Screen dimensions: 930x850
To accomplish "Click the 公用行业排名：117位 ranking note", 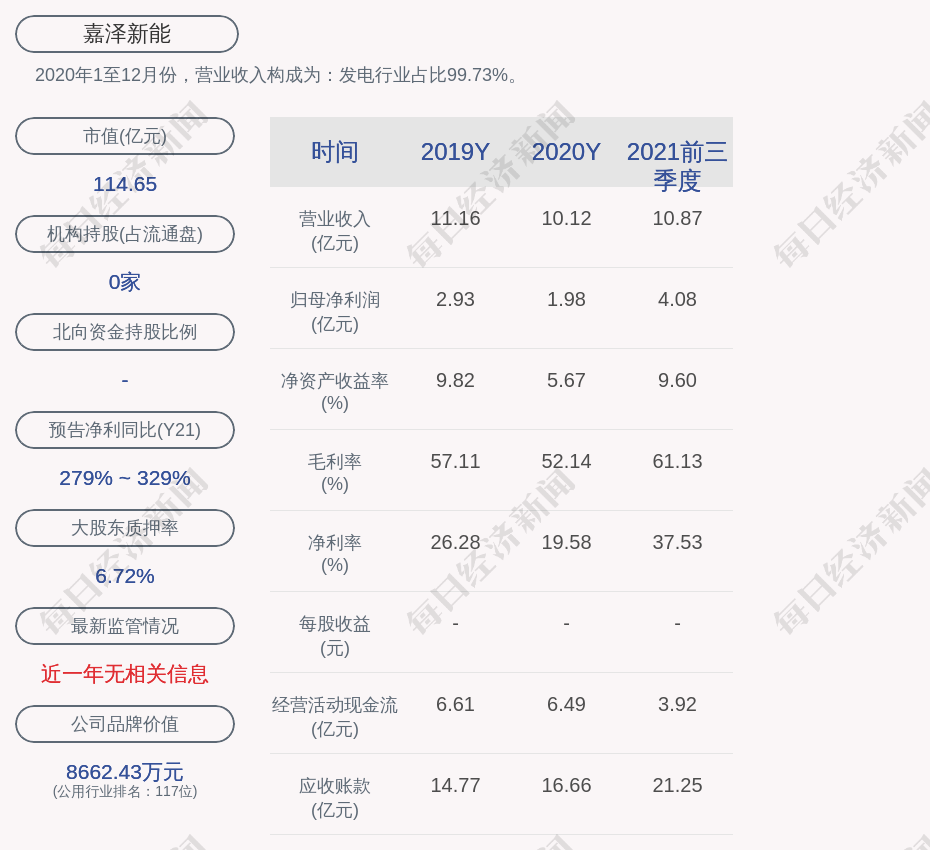I will [x=125, y=791].
